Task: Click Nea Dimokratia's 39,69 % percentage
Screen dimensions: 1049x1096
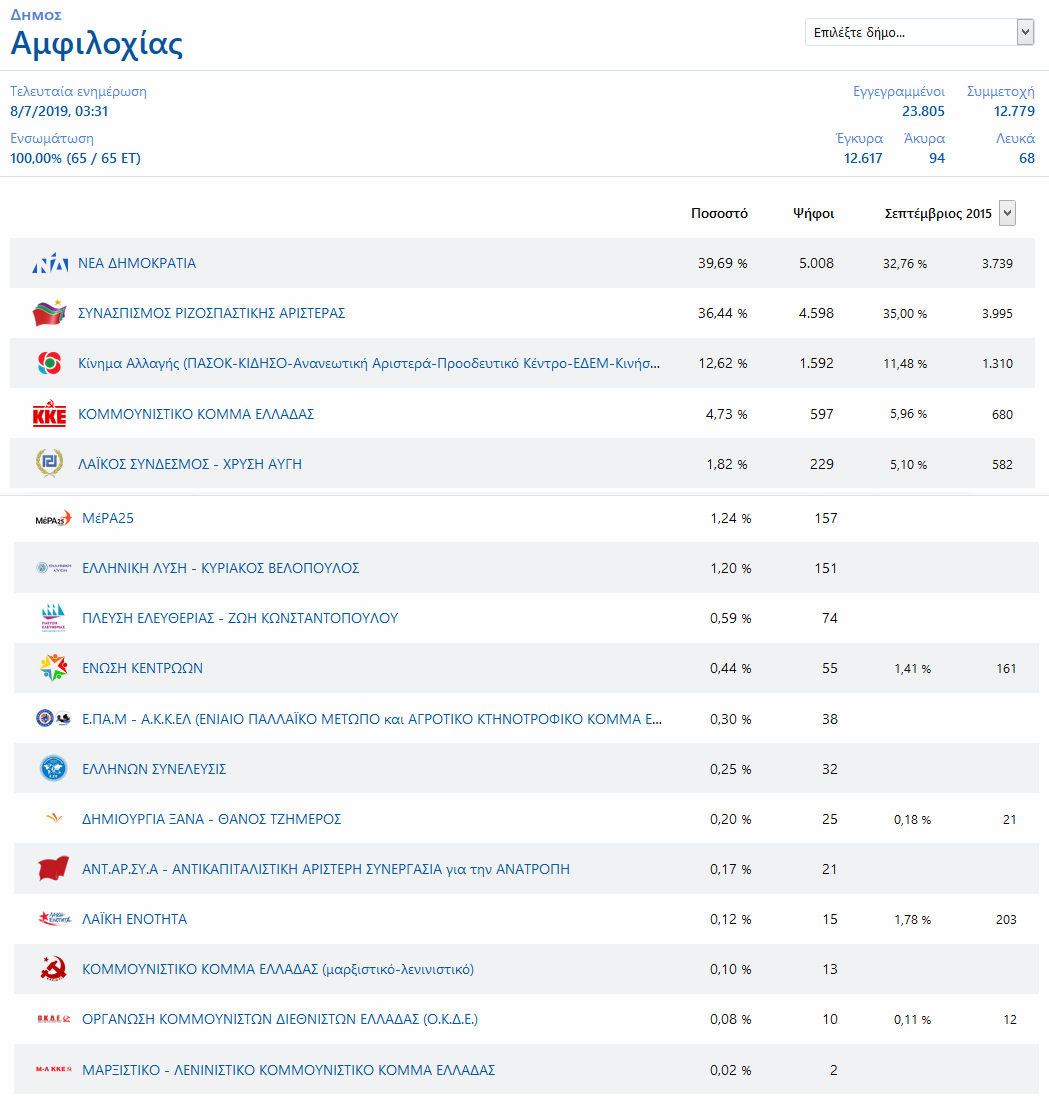Action: click(723, 264)
